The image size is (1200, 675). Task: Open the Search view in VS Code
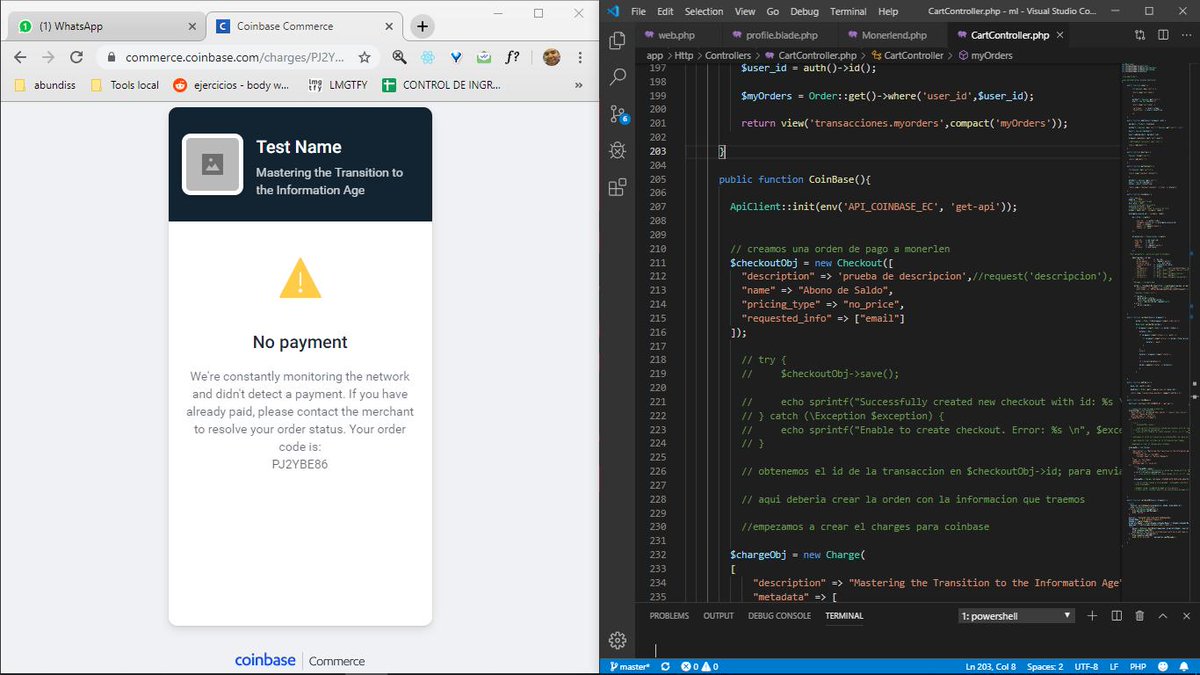tap(617, 77)
